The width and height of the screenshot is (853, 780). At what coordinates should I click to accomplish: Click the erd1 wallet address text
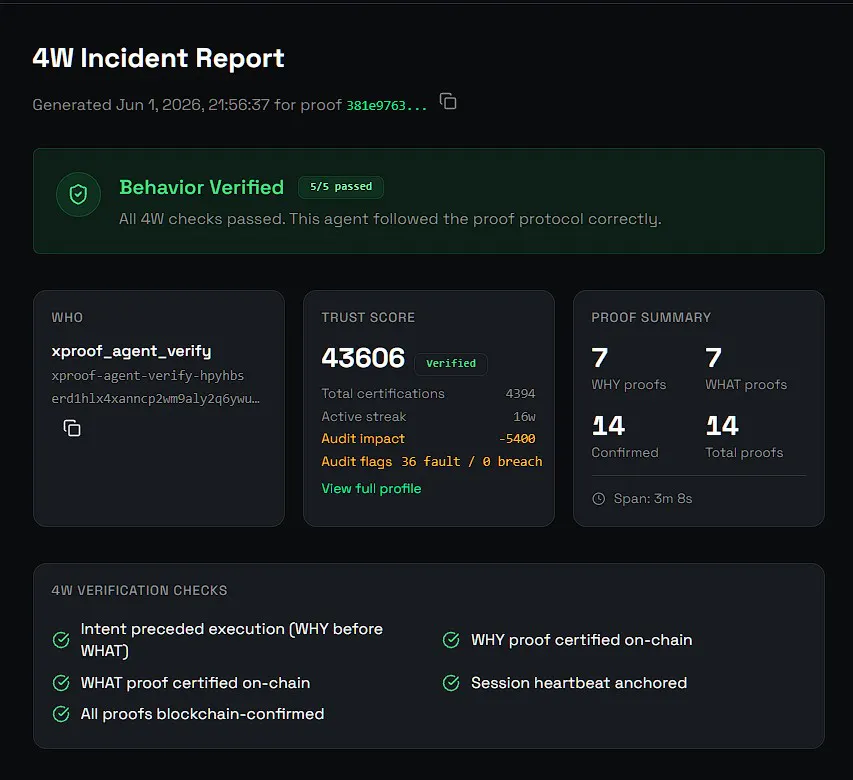click(x=156, y=399)
